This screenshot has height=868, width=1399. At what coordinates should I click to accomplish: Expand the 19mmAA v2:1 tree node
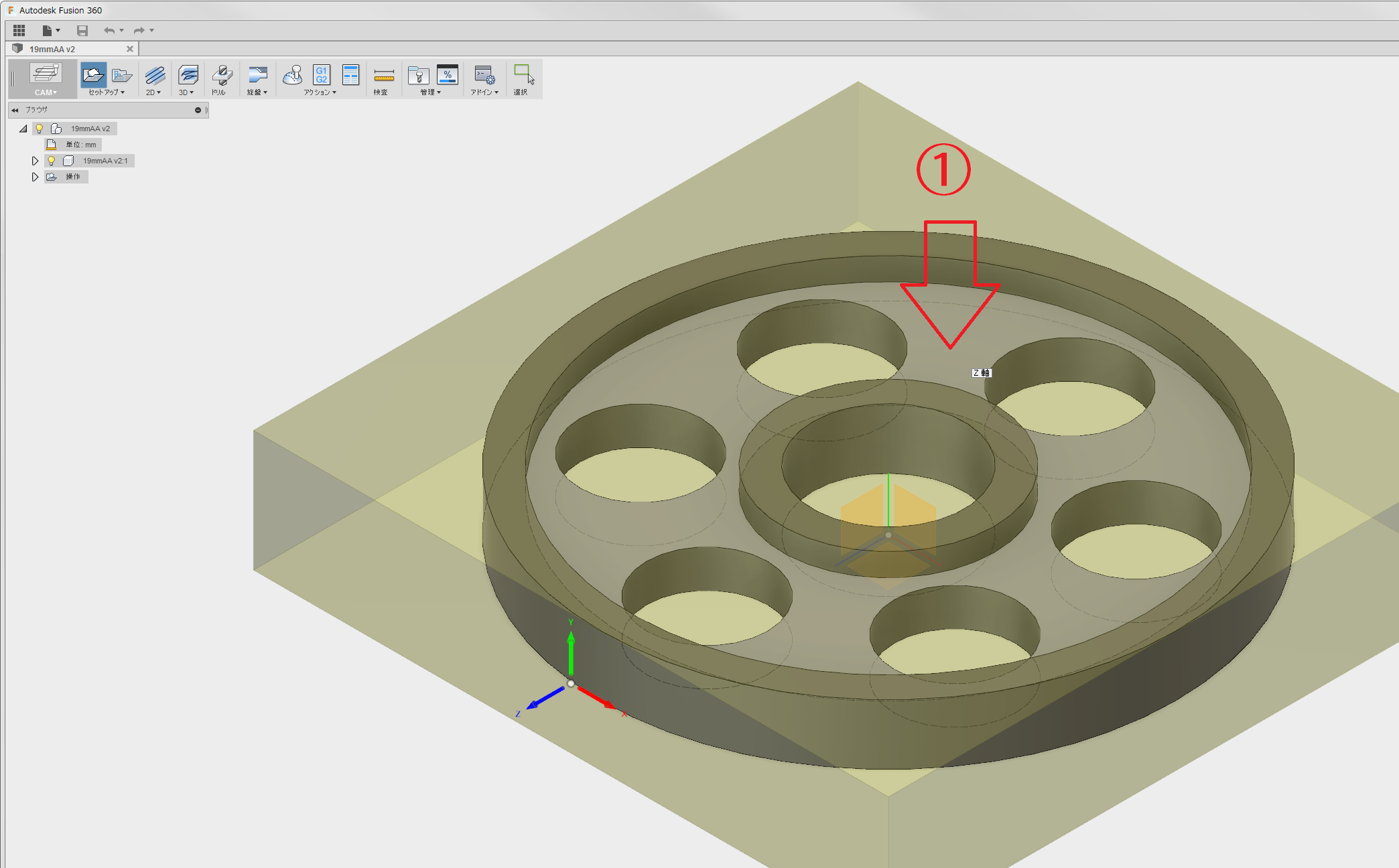pos(35,161)
